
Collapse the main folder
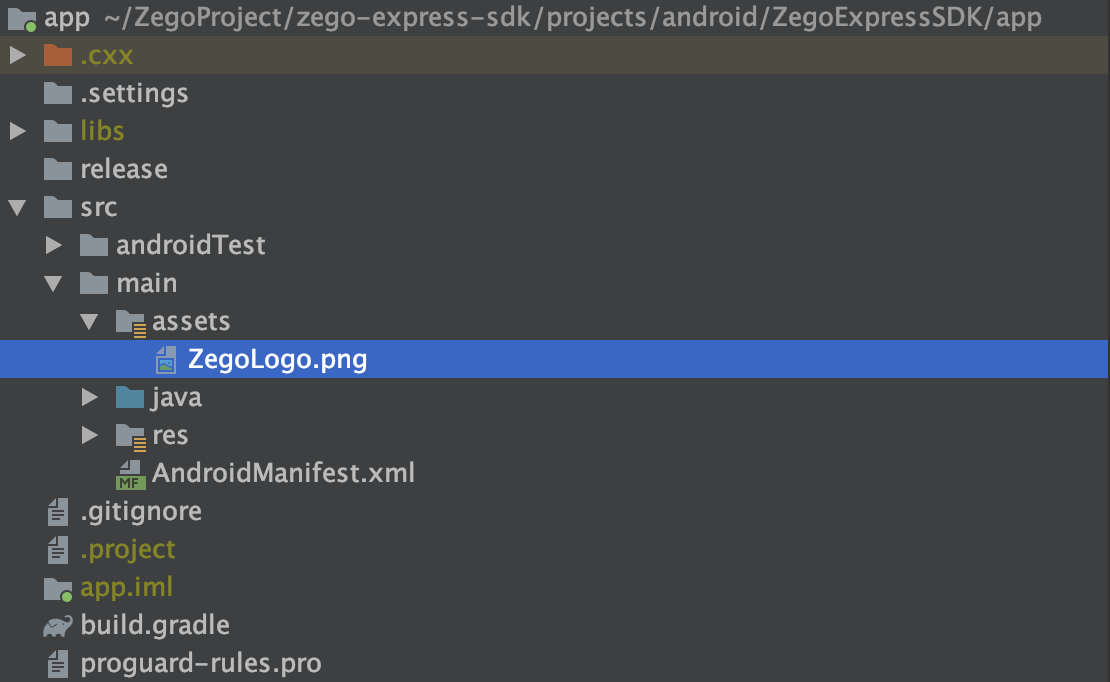(53, 283)
